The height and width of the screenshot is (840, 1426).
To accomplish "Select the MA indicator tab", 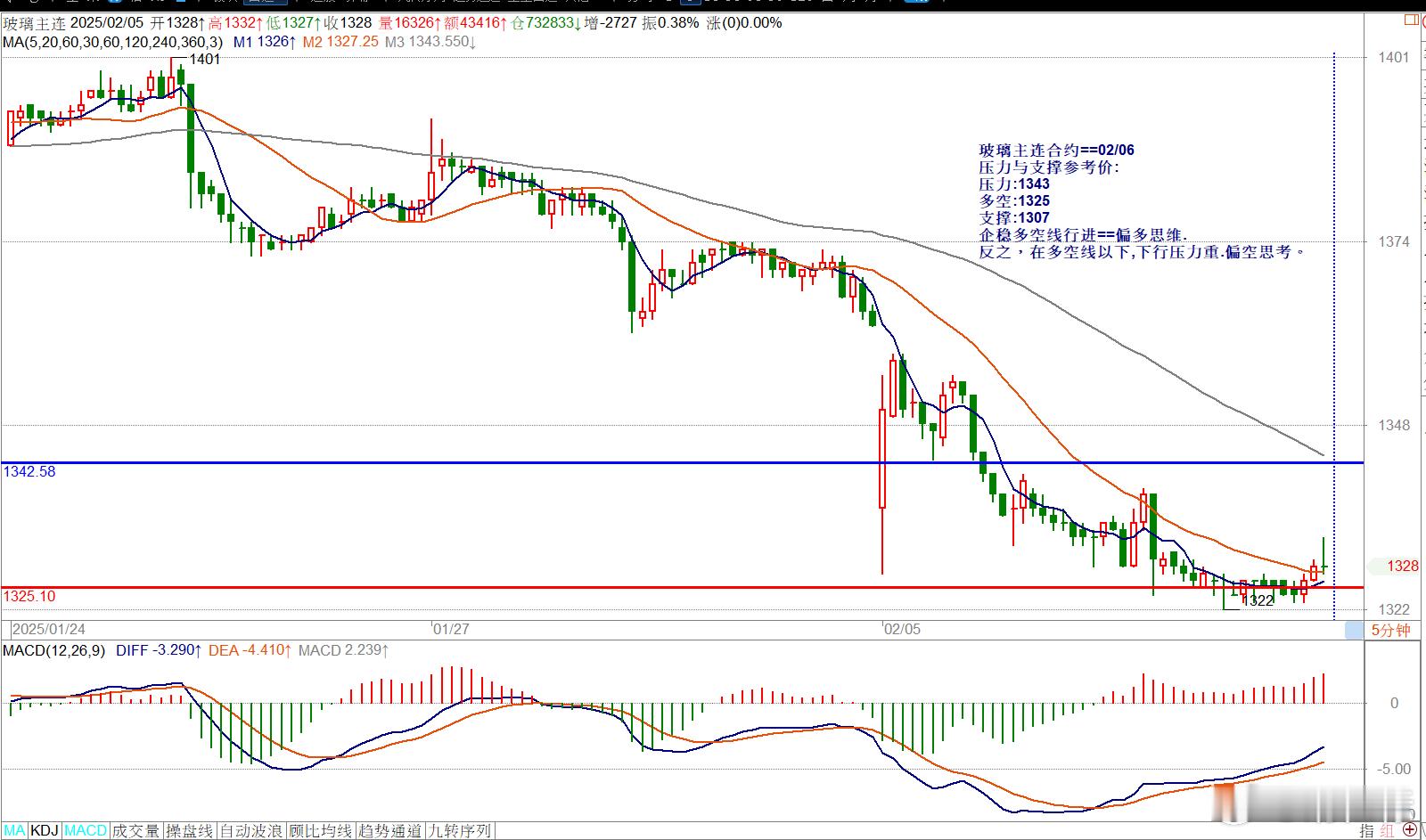I will tap(15, 830).
